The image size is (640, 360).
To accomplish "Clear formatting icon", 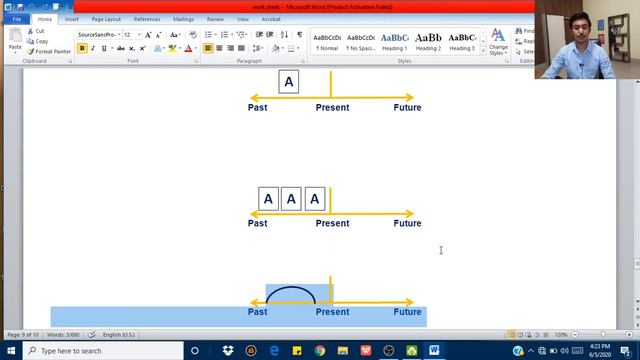I will pyautogui.click(x=193, y=35).
